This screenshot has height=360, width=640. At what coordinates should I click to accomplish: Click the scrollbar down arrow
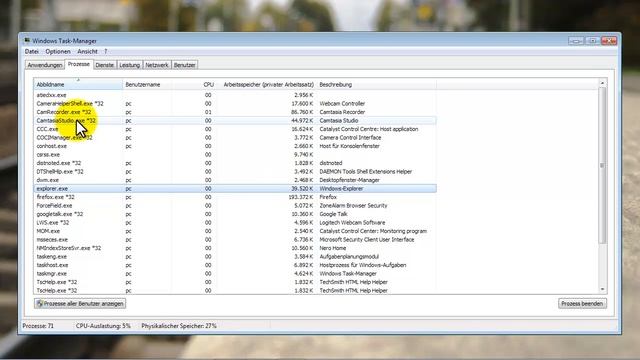602,289
